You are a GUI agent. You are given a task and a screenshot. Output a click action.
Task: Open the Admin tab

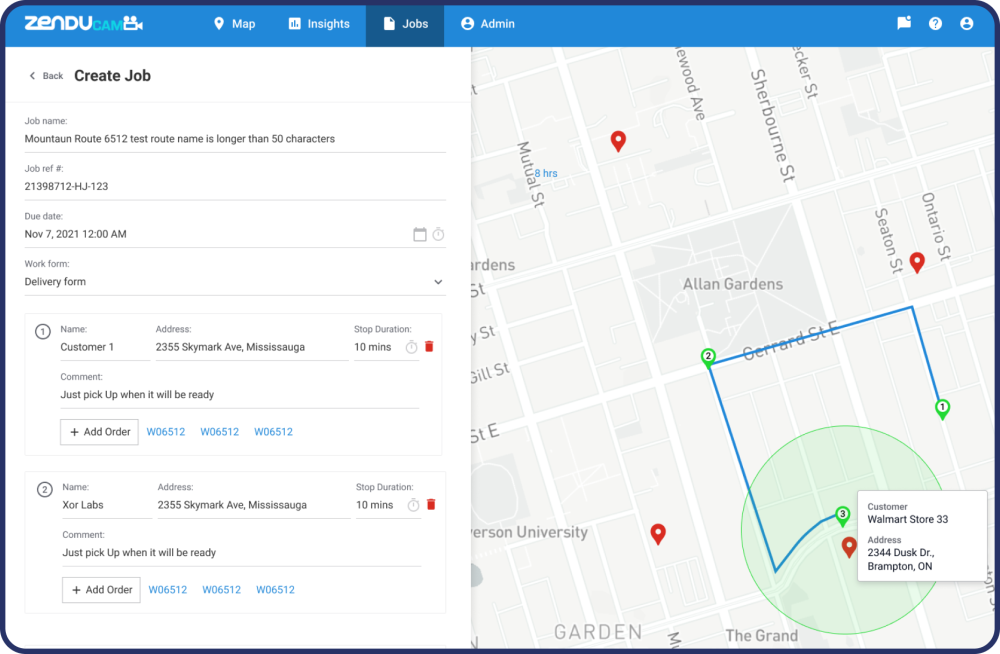(x=488, y=24)
